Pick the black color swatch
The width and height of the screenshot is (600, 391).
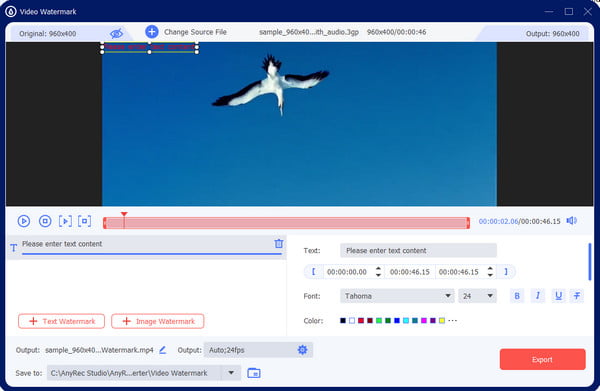click(343, 321)
